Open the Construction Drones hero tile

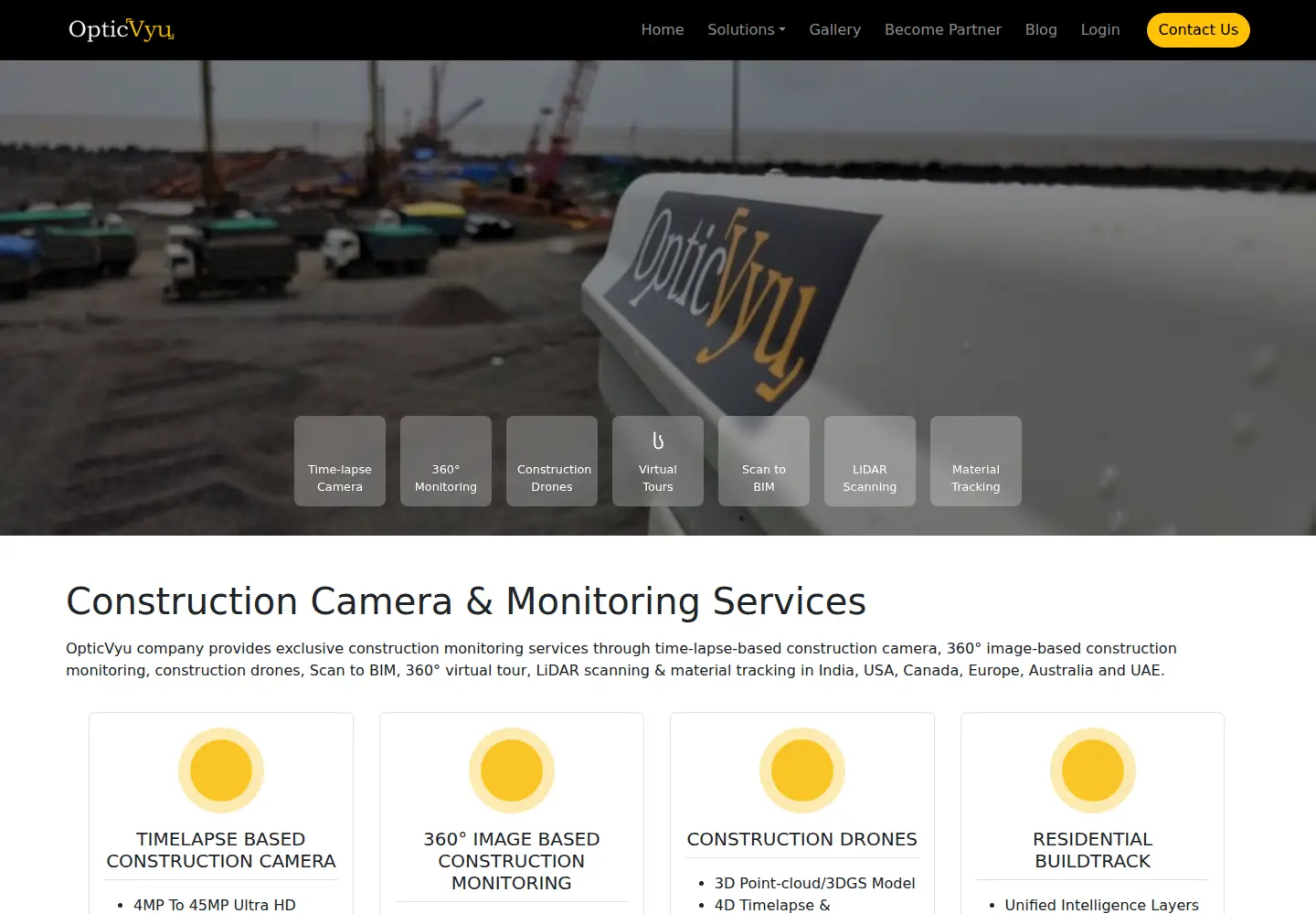pos(552,461)
